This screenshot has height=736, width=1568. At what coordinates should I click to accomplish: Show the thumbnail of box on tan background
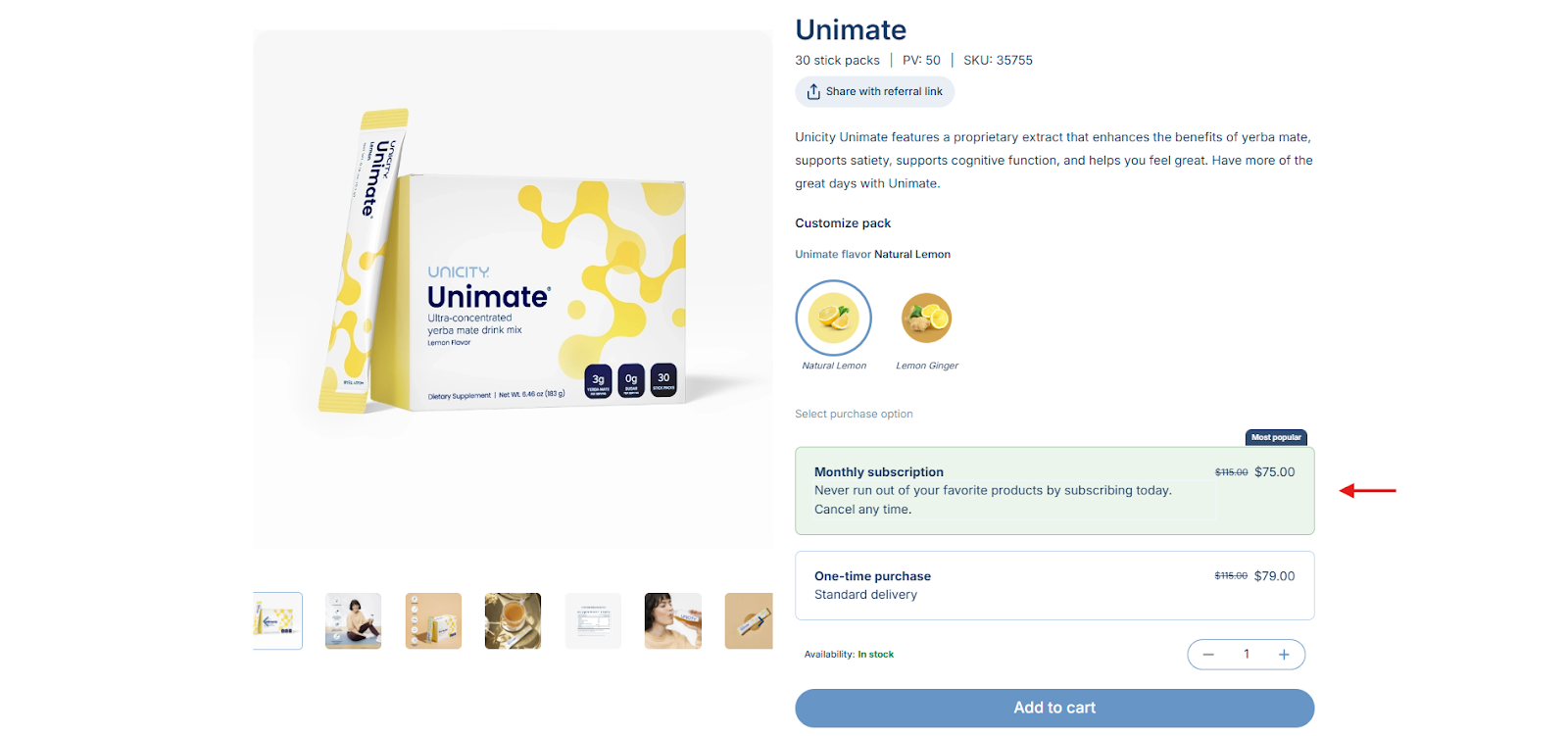pyautogui.click(x=433, y=620)
